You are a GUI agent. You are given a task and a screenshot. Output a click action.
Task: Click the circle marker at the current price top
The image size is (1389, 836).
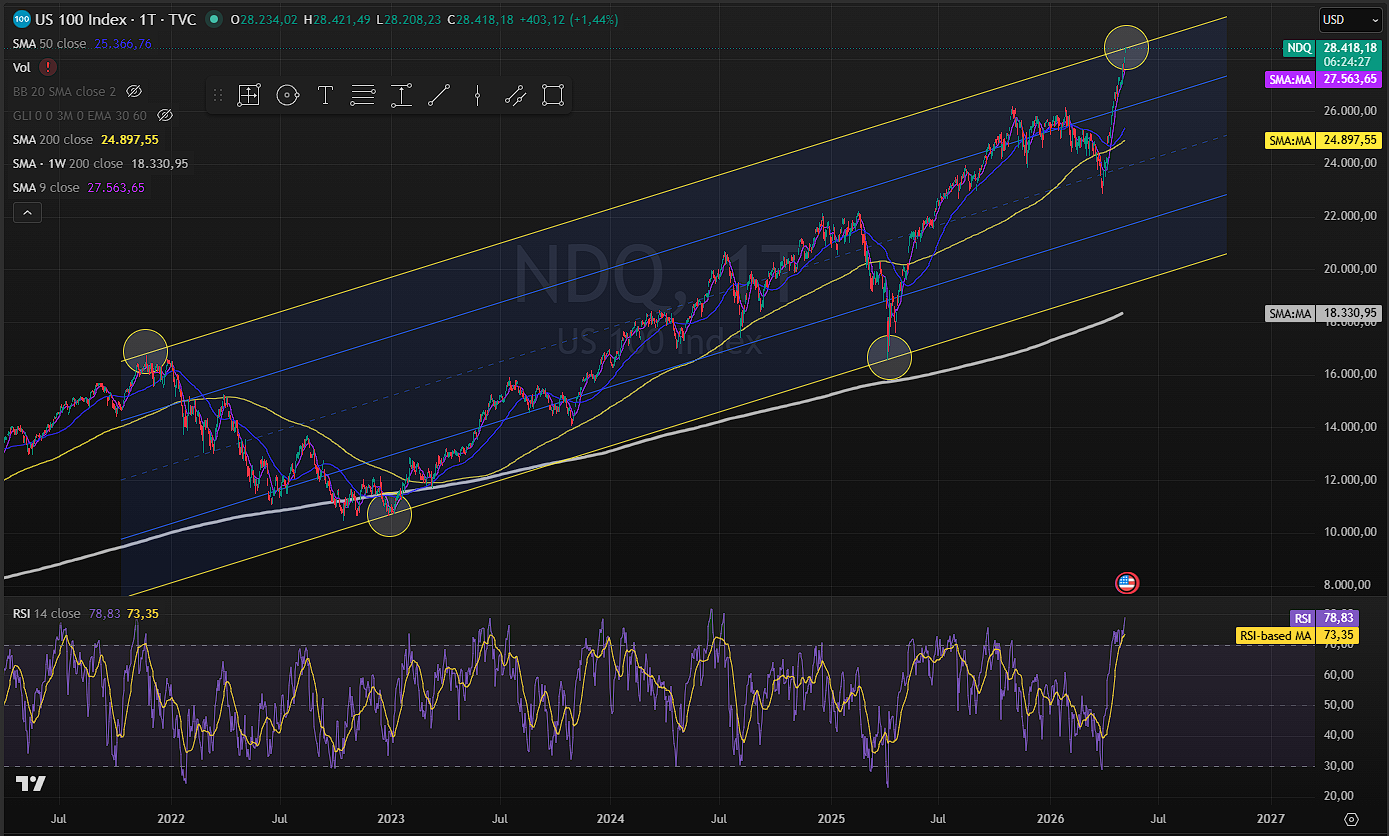point(1126,46)
